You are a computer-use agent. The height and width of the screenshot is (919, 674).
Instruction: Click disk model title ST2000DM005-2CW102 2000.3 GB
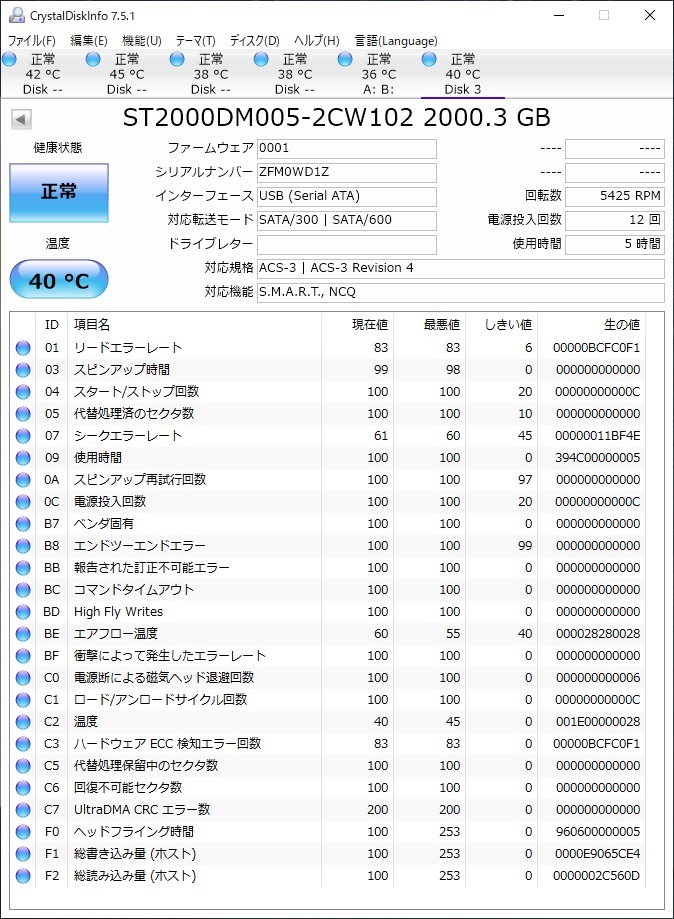[336, 118]
